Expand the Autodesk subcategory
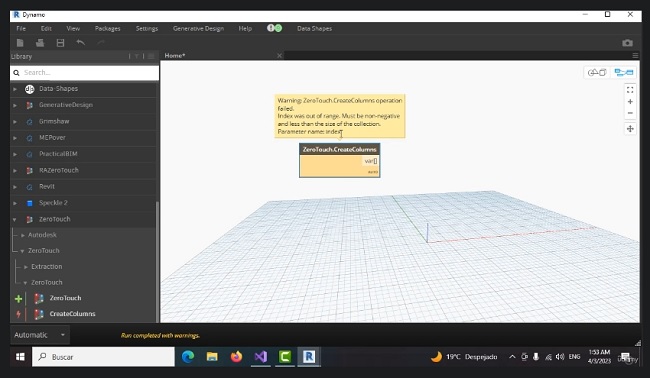The image size is (650, 378). [x=23, y=235]
